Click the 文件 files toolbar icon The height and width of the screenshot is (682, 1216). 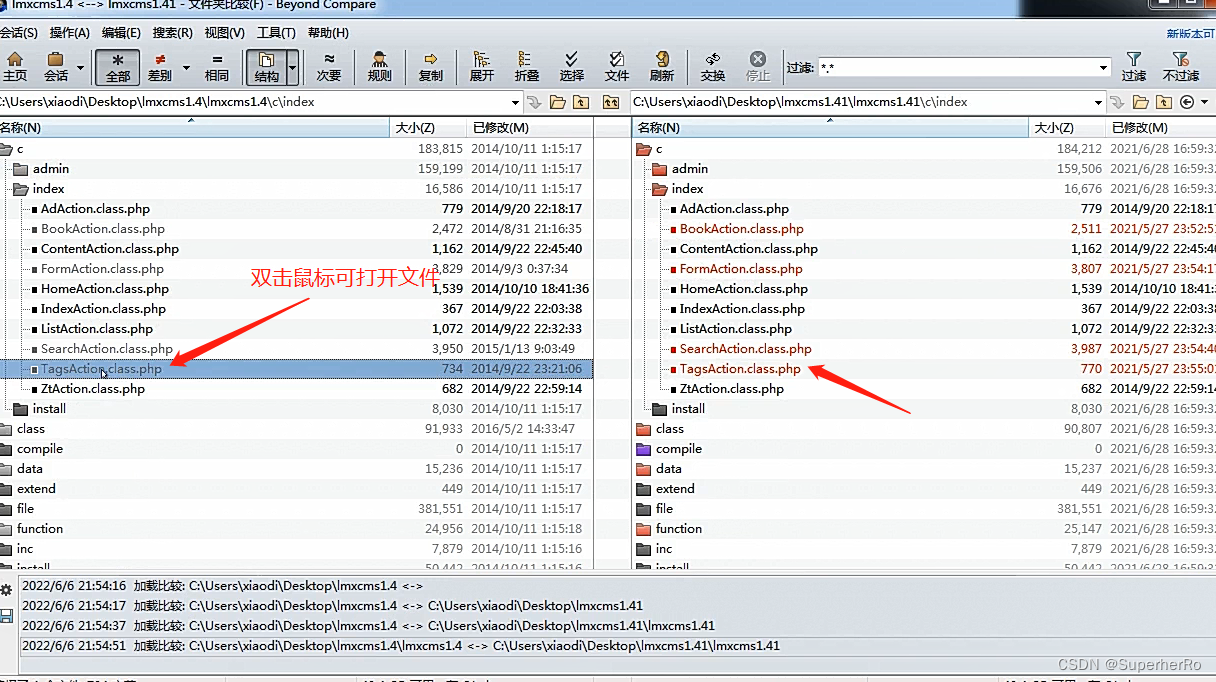coord(617,66)
